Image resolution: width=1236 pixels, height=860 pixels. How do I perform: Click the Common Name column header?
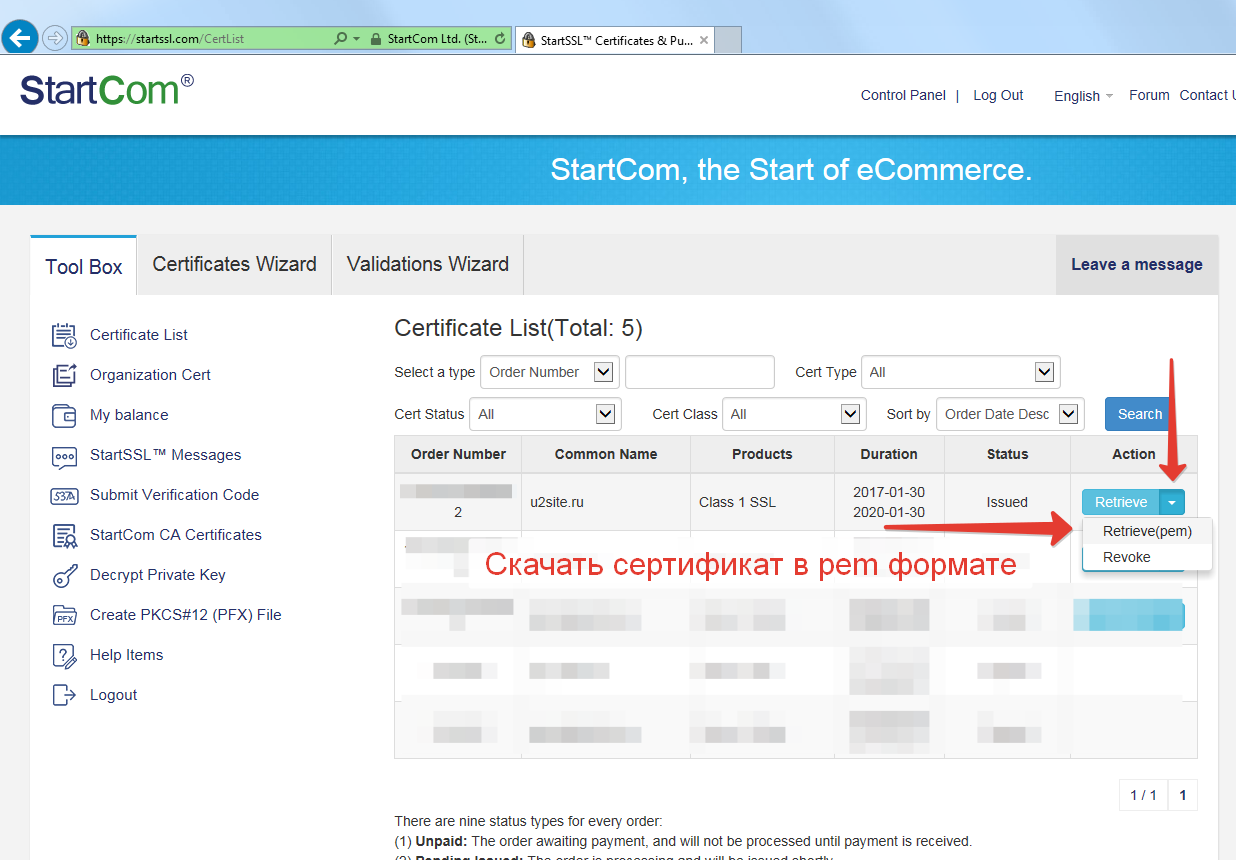tap(606, 454)
